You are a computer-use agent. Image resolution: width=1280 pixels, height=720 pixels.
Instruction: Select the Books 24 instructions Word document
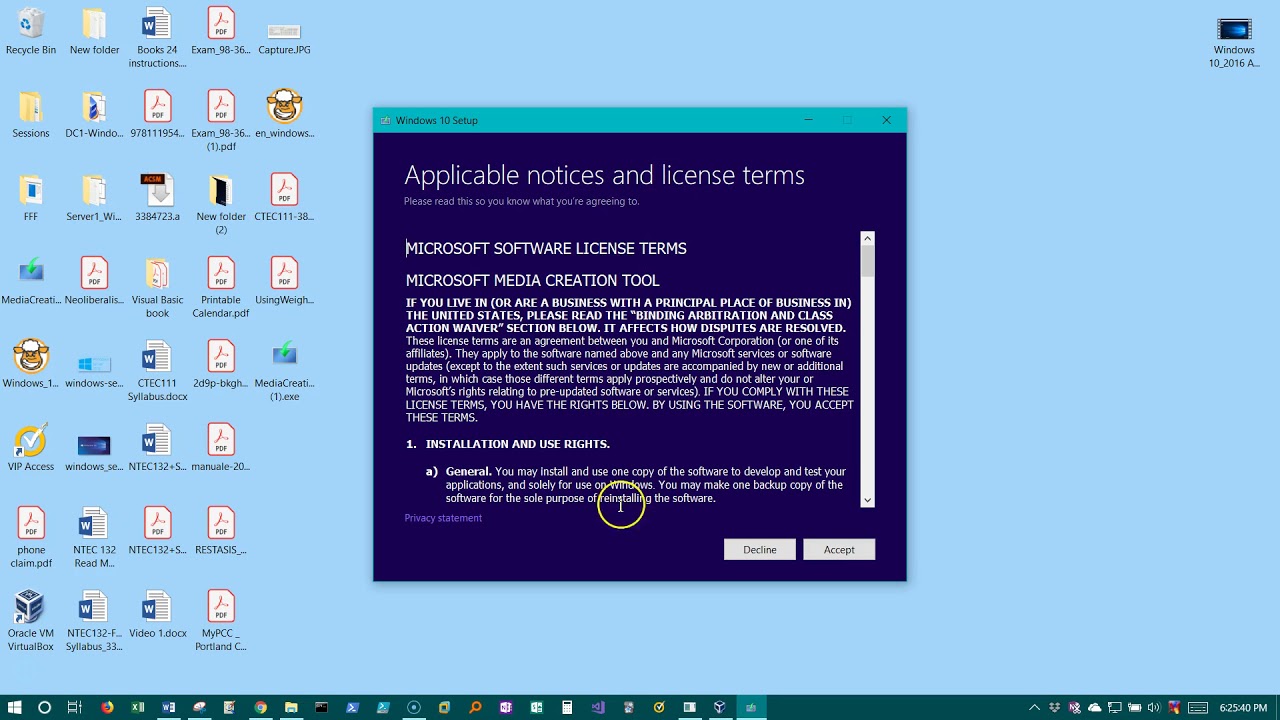point(157,38)
